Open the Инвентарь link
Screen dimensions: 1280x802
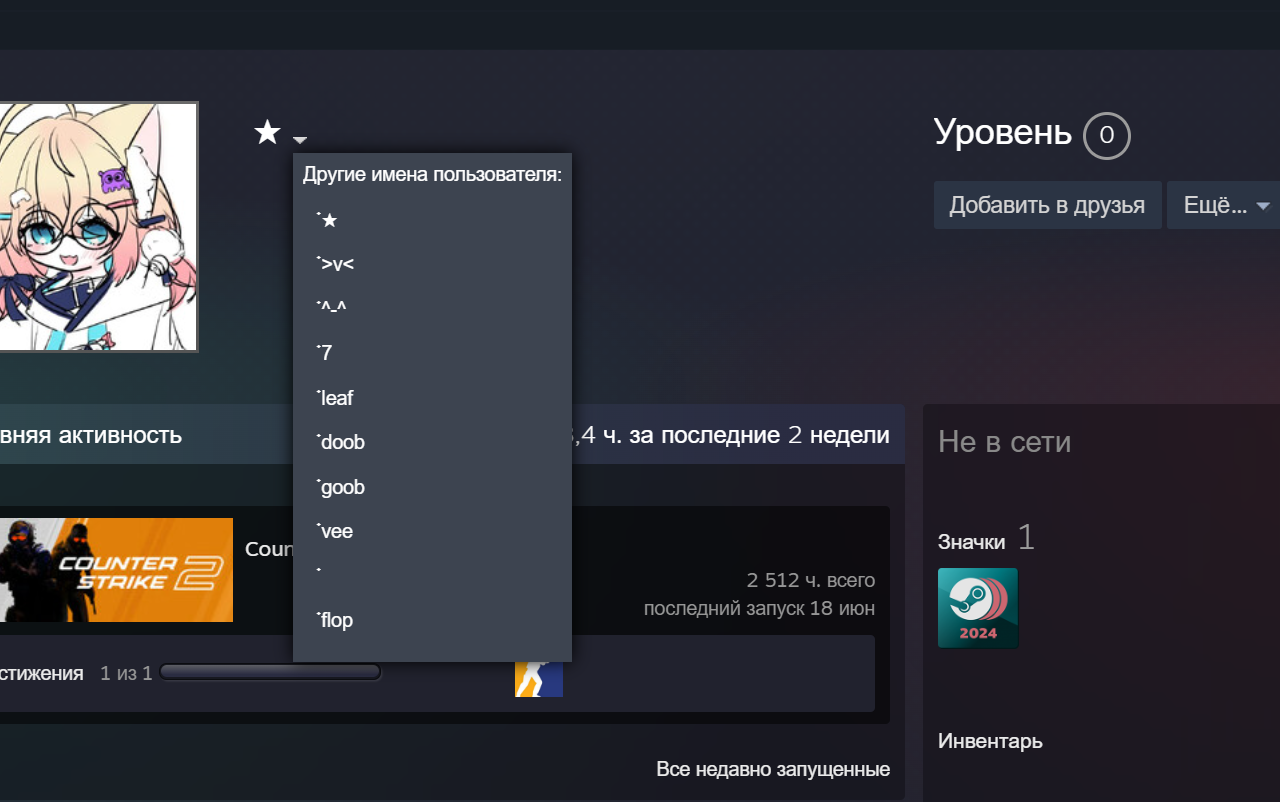coord(990,741)
